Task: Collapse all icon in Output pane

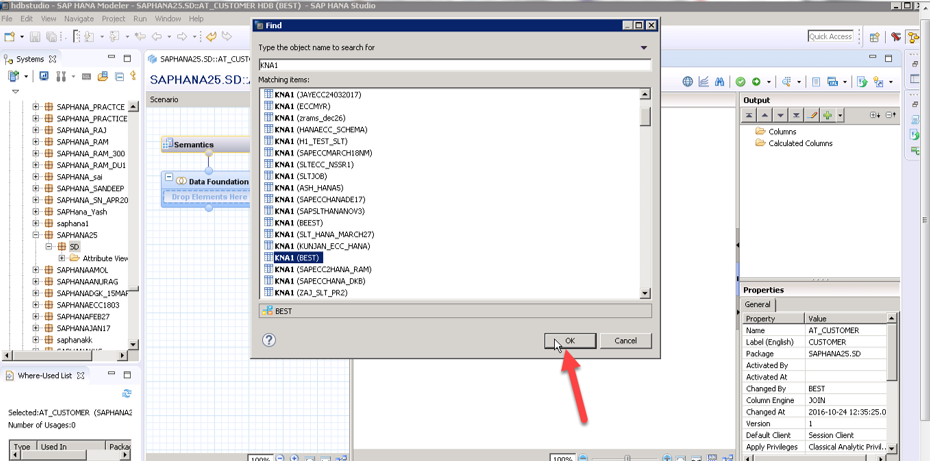Action: point(891,115)
